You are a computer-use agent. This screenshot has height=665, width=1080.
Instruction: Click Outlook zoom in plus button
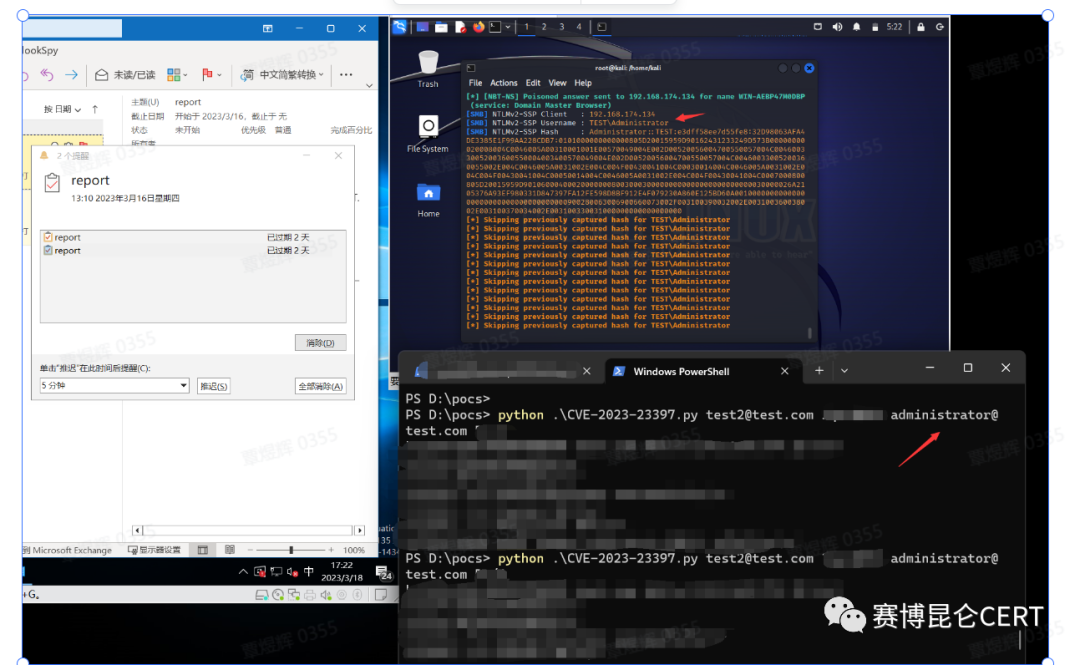pyautogui.click(x=331, y=550)
